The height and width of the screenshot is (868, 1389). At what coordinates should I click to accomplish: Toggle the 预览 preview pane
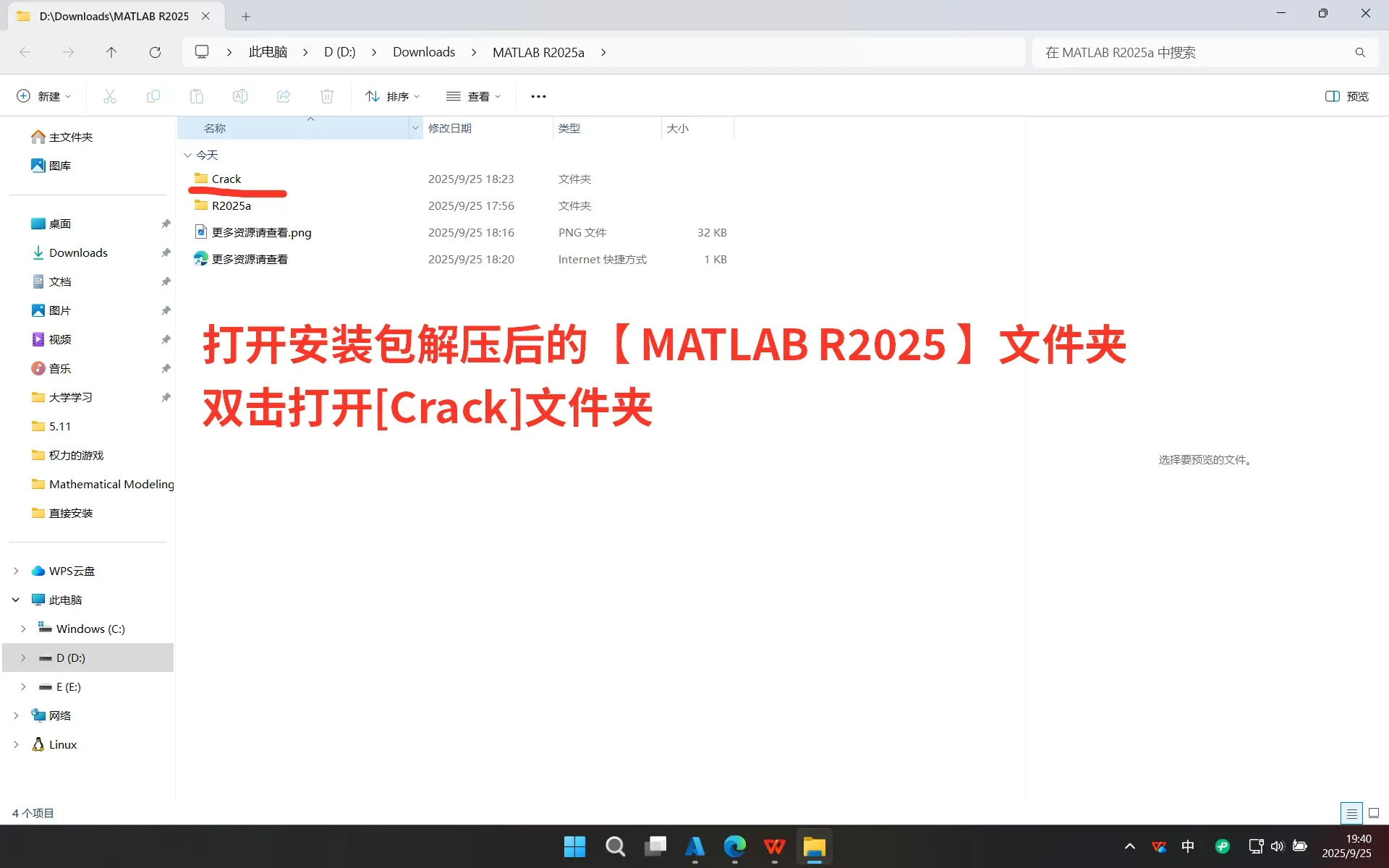(1346, 95)
